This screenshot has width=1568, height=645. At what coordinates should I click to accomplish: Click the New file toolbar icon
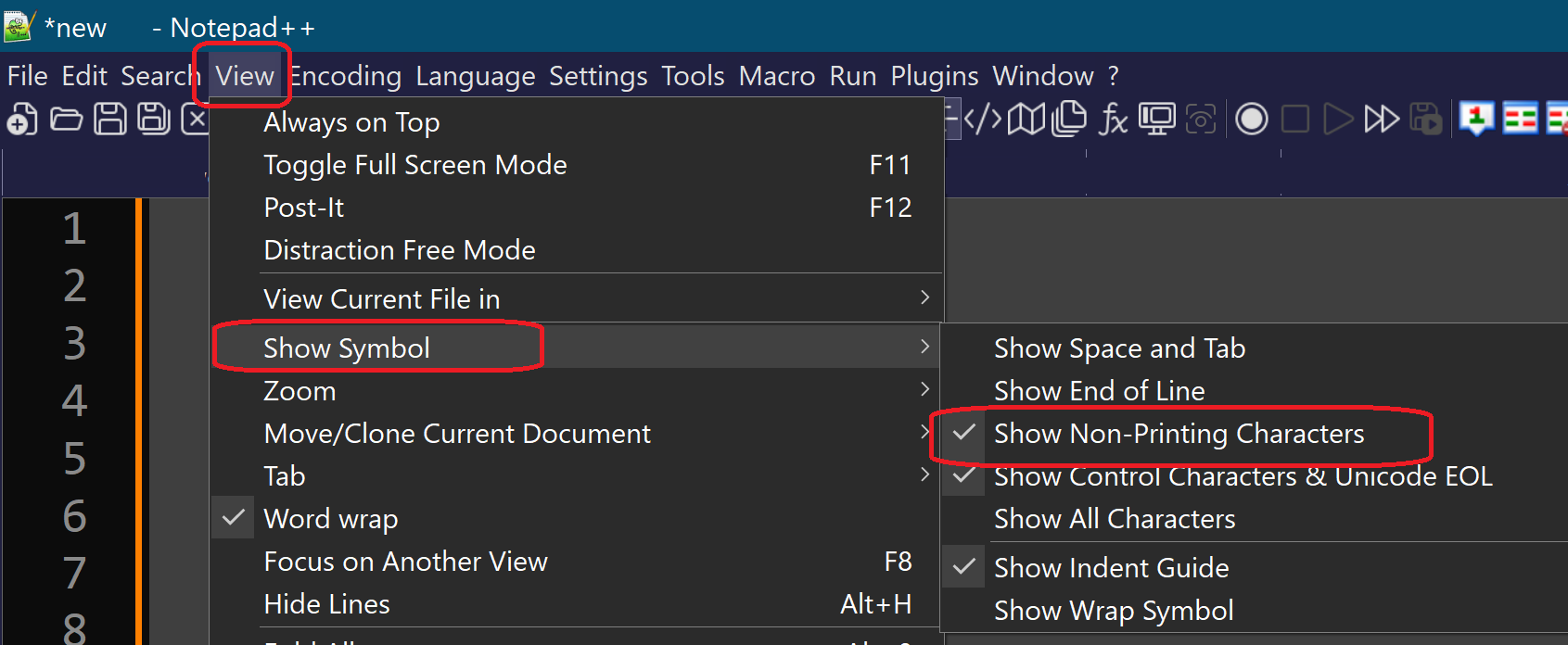[x=22, y=120]
